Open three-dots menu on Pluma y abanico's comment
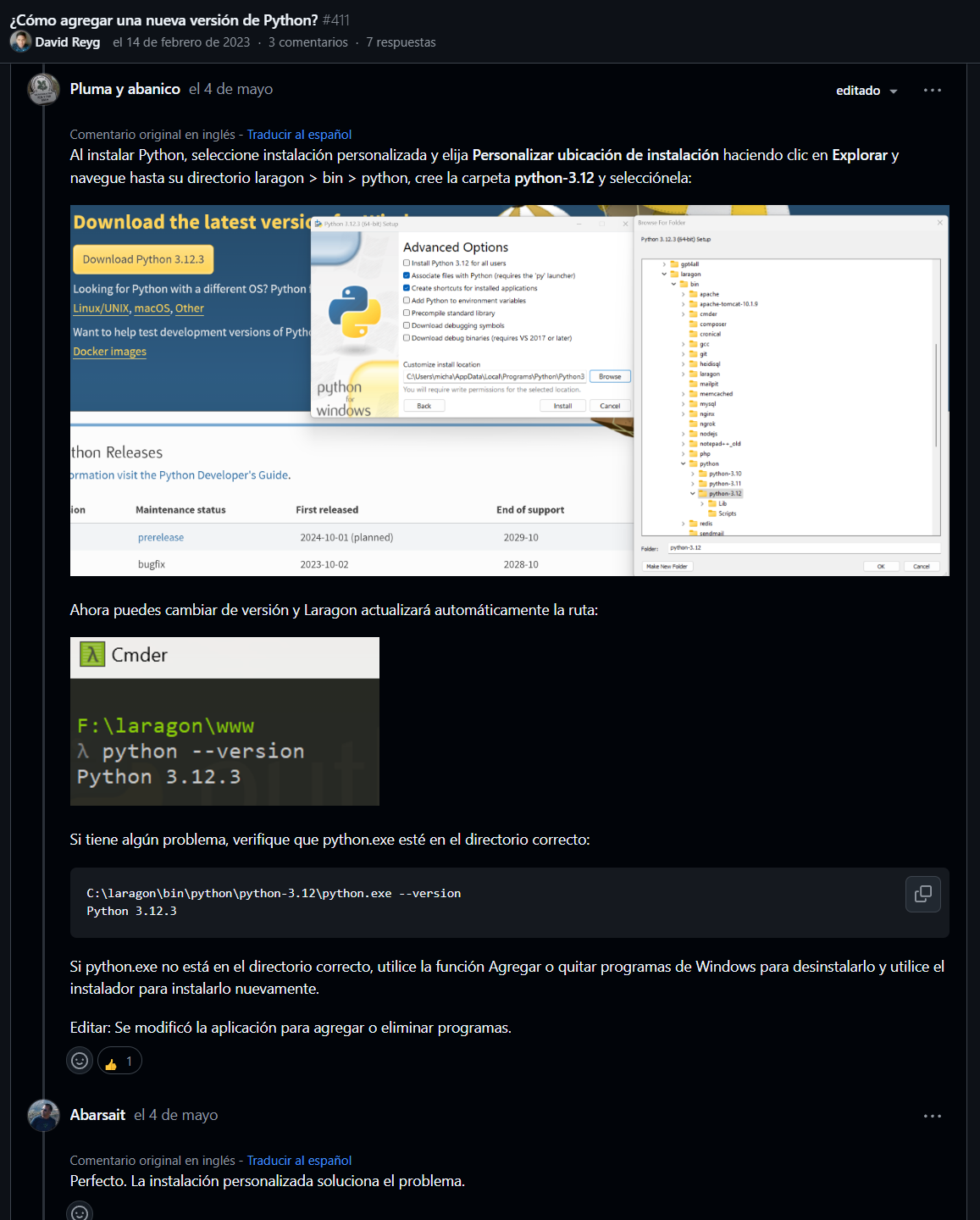Screen dimensions: 980x1220 932,90
